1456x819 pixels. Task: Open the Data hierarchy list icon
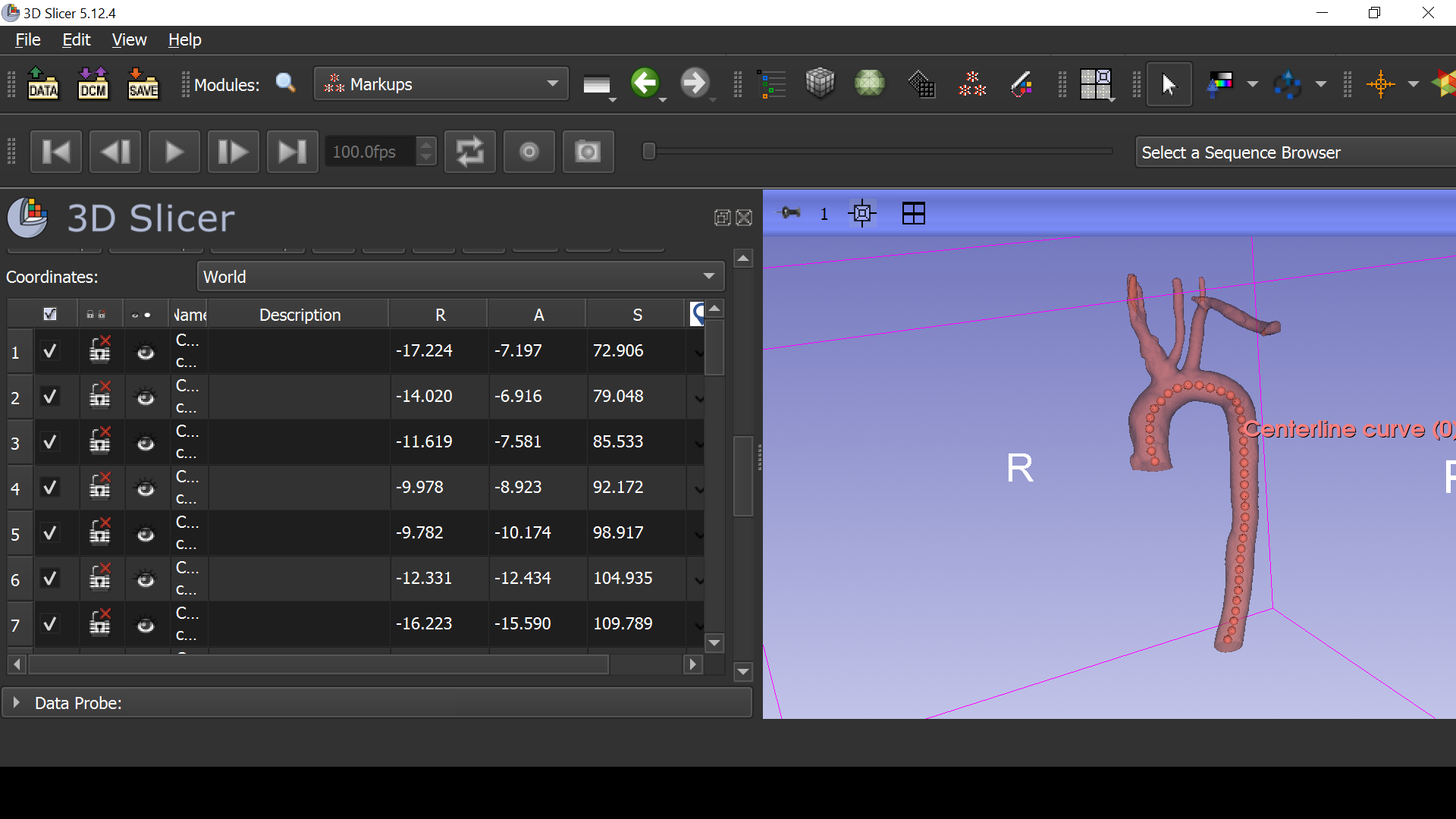772,83
